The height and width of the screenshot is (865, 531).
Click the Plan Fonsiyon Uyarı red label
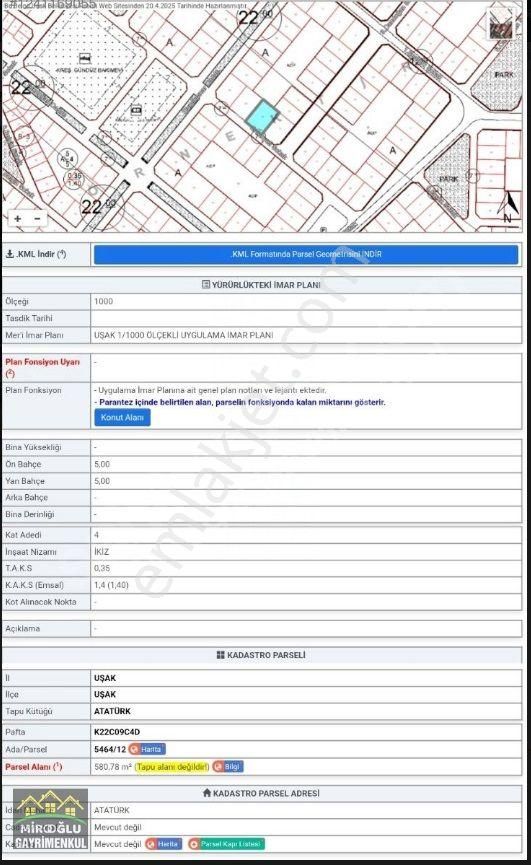click(x=42, y=367)
